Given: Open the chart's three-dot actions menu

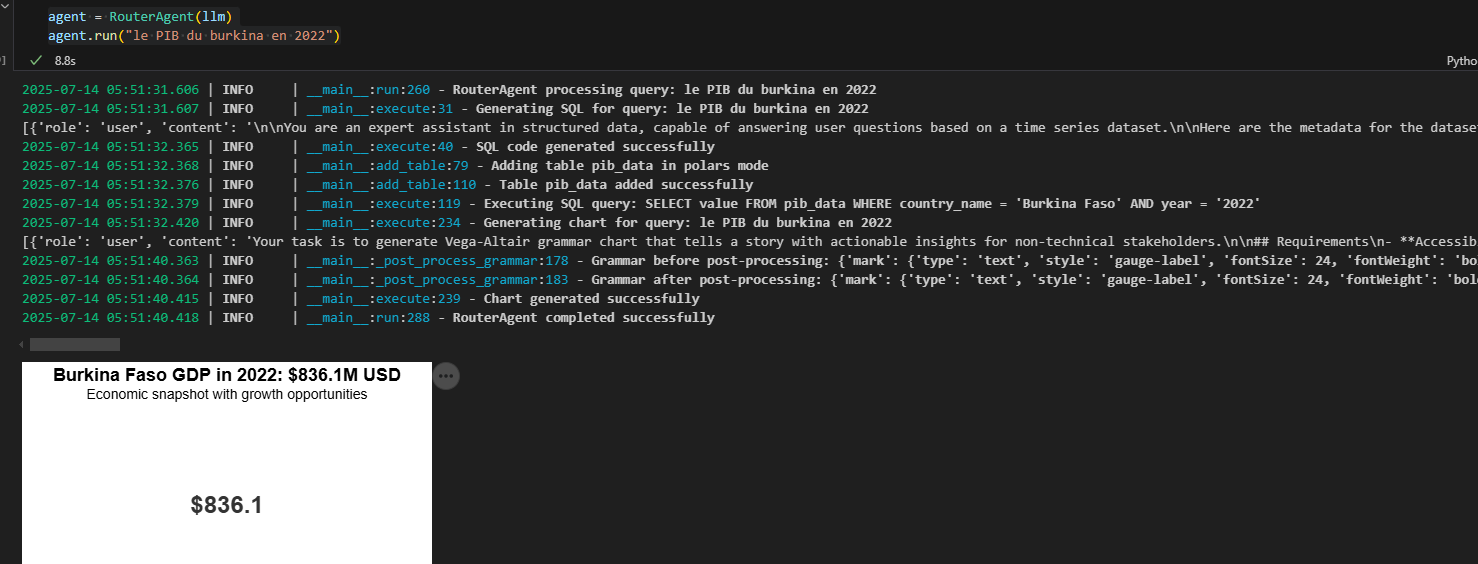Looking at the screenshot, I should pyautogui.click(x=446, y=376).
